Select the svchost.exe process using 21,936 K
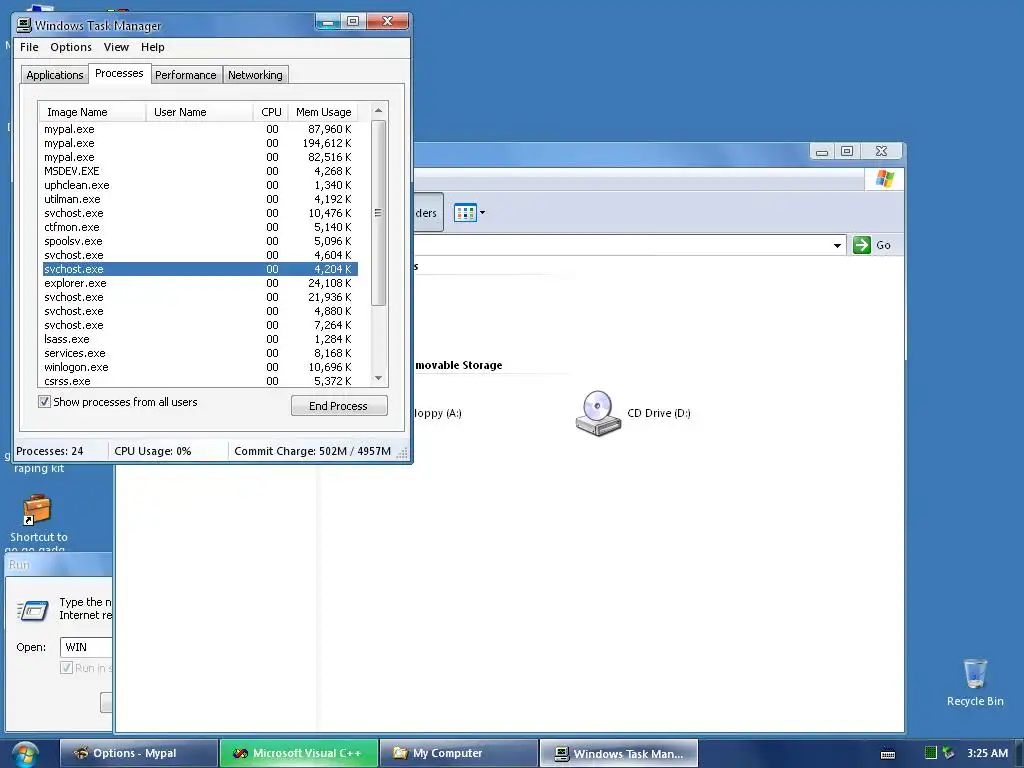 pyautogui.click(x=200, y=297)
